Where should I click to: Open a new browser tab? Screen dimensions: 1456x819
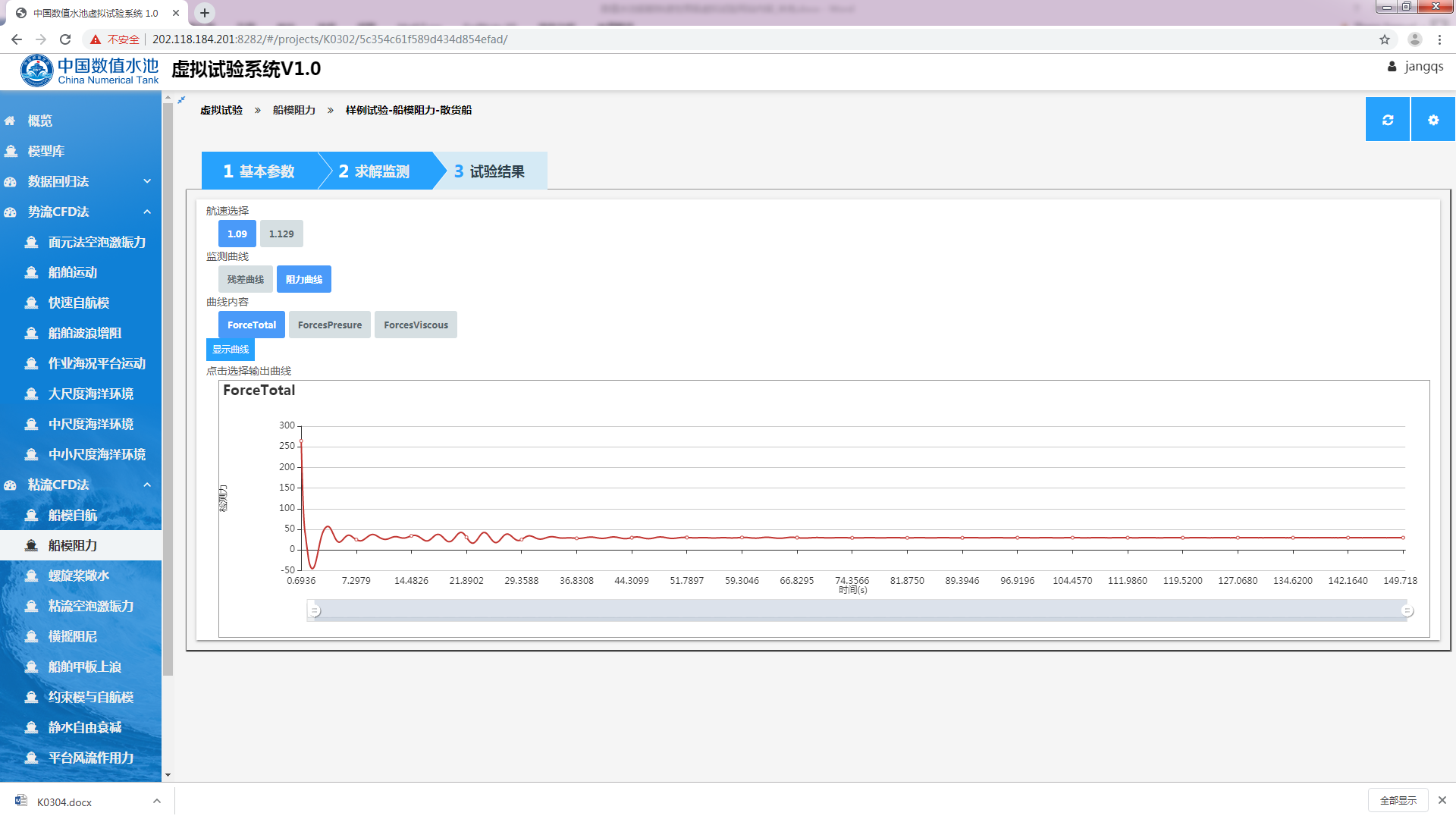205,13
